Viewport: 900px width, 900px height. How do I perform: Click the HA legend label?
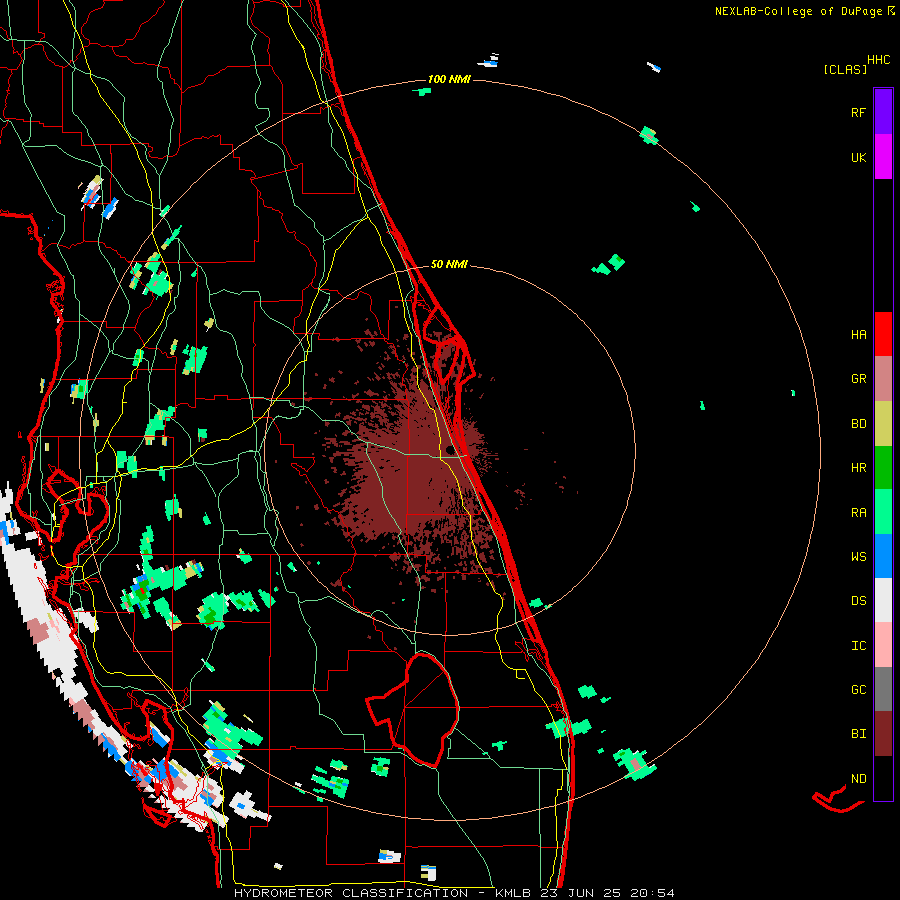click(x=859, y=334)
